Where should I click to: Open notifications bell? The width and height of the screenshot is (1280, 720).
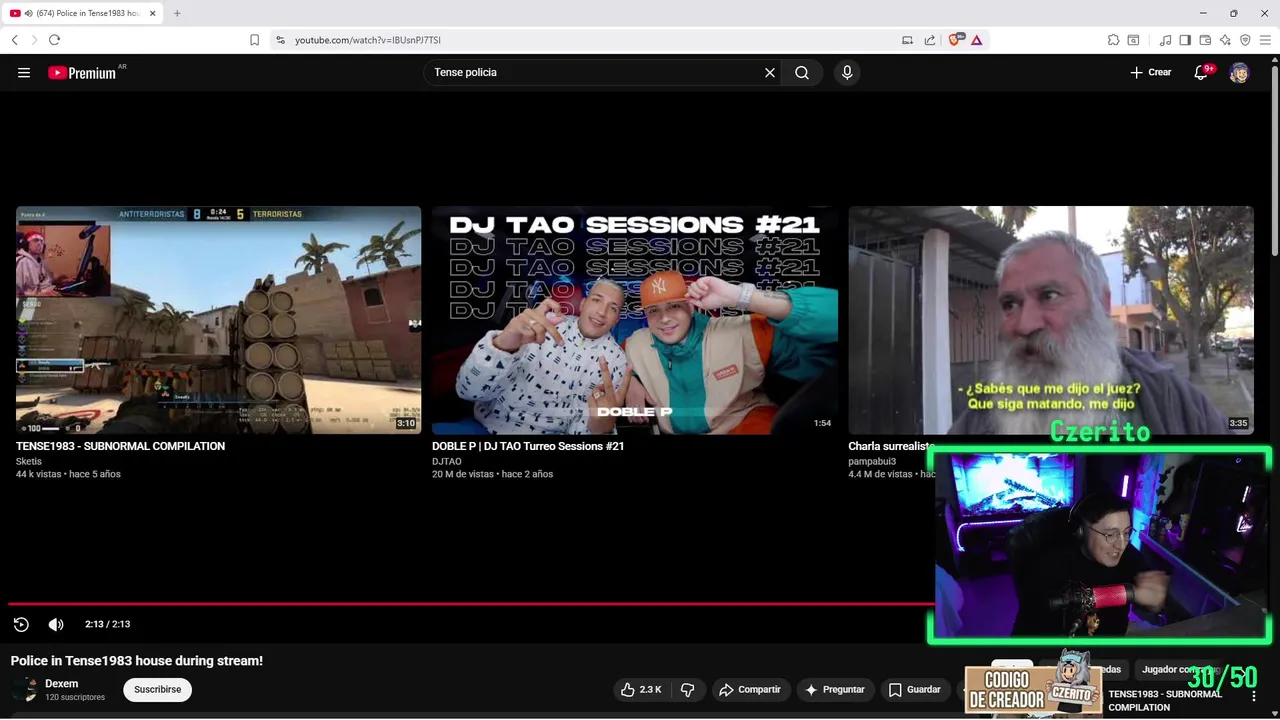[1202, 72]
